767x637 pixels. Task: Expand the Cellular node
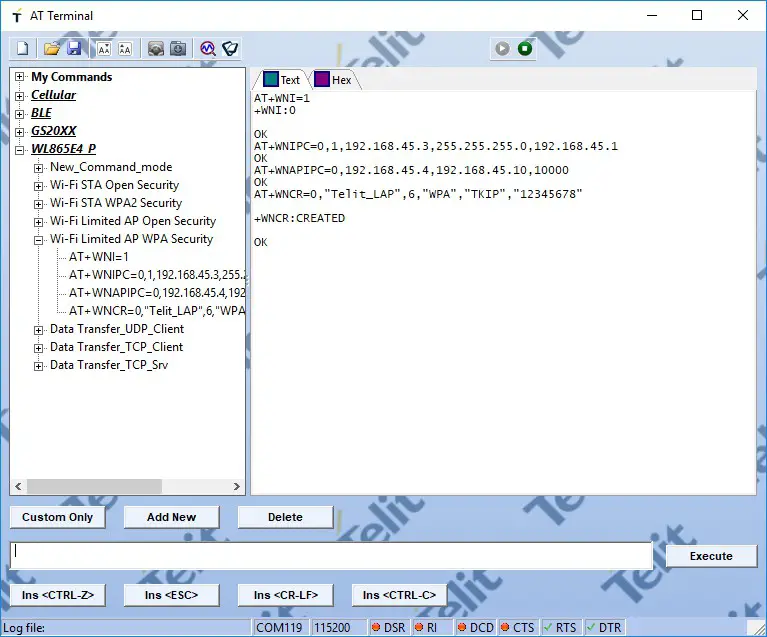pos(19,96)
